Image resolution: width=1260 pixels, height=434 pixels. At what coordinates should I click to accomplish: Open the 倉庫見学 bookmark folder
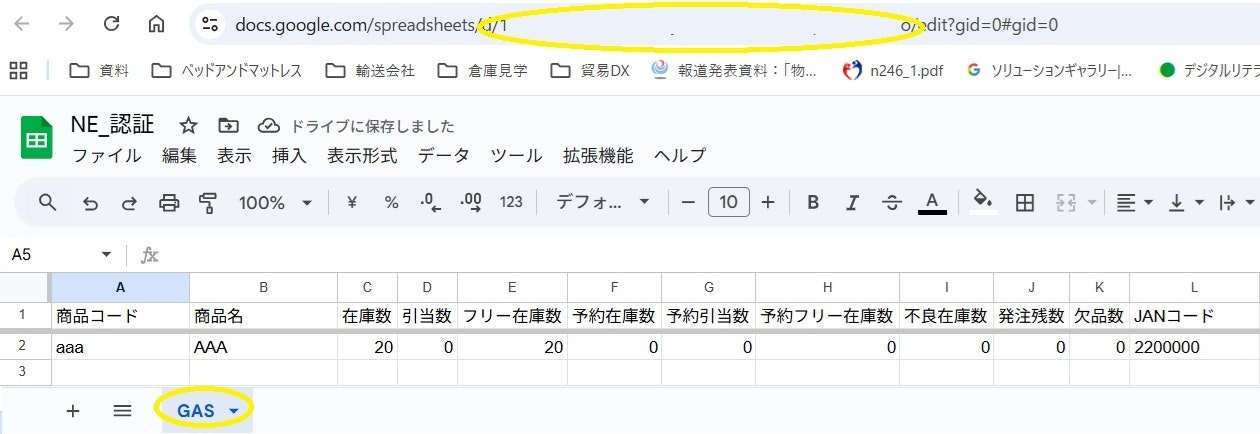(484, 70)
